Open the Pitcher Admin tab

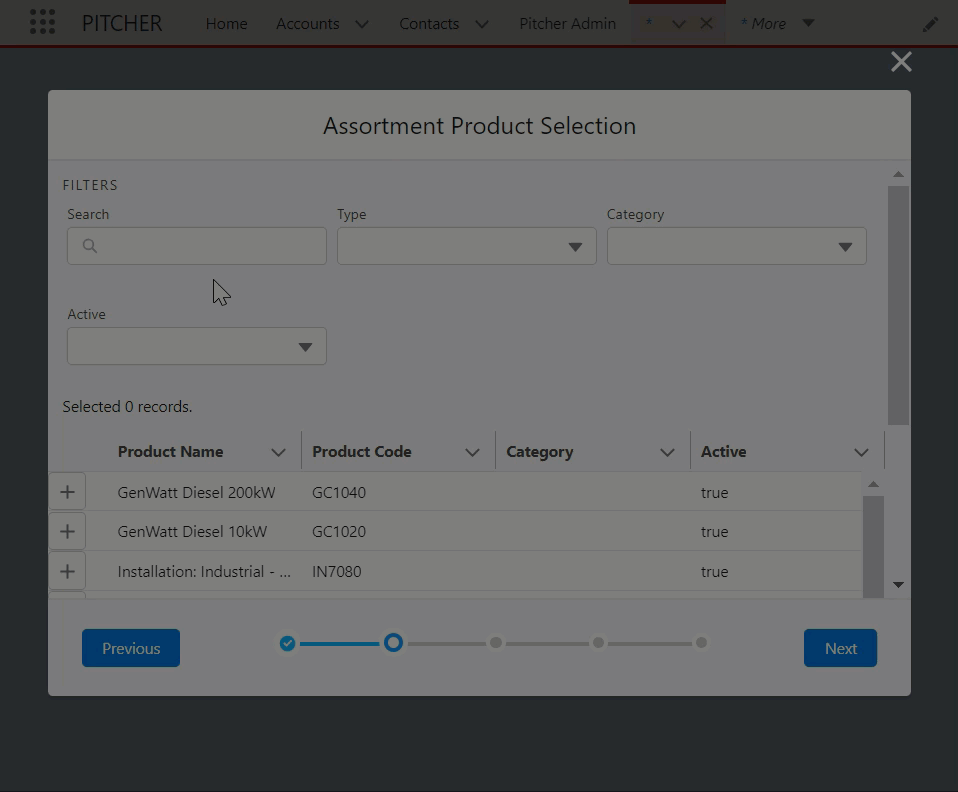pos(567,23)
